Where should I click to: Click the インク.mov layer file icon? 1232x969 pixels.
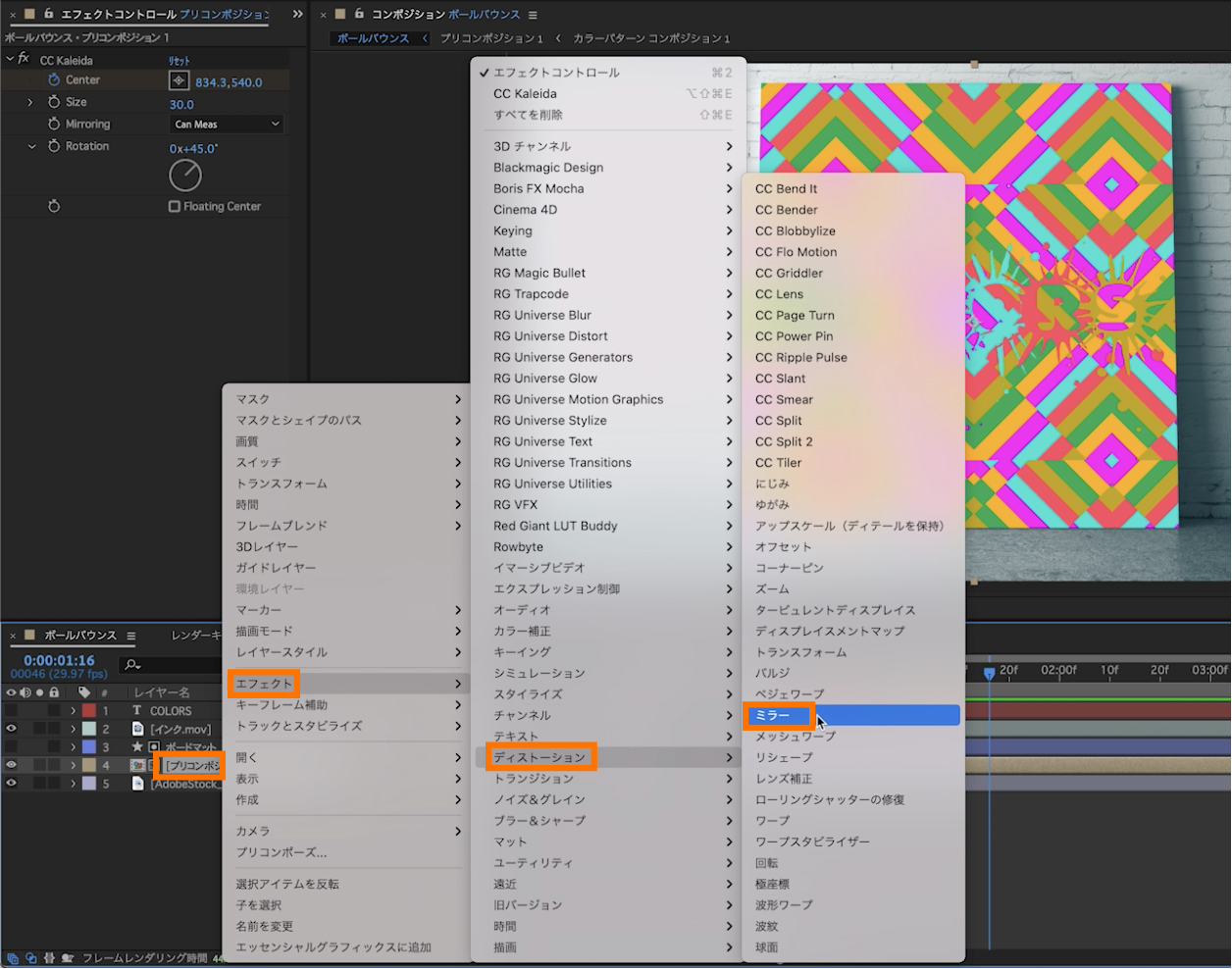tap(137, 729)
